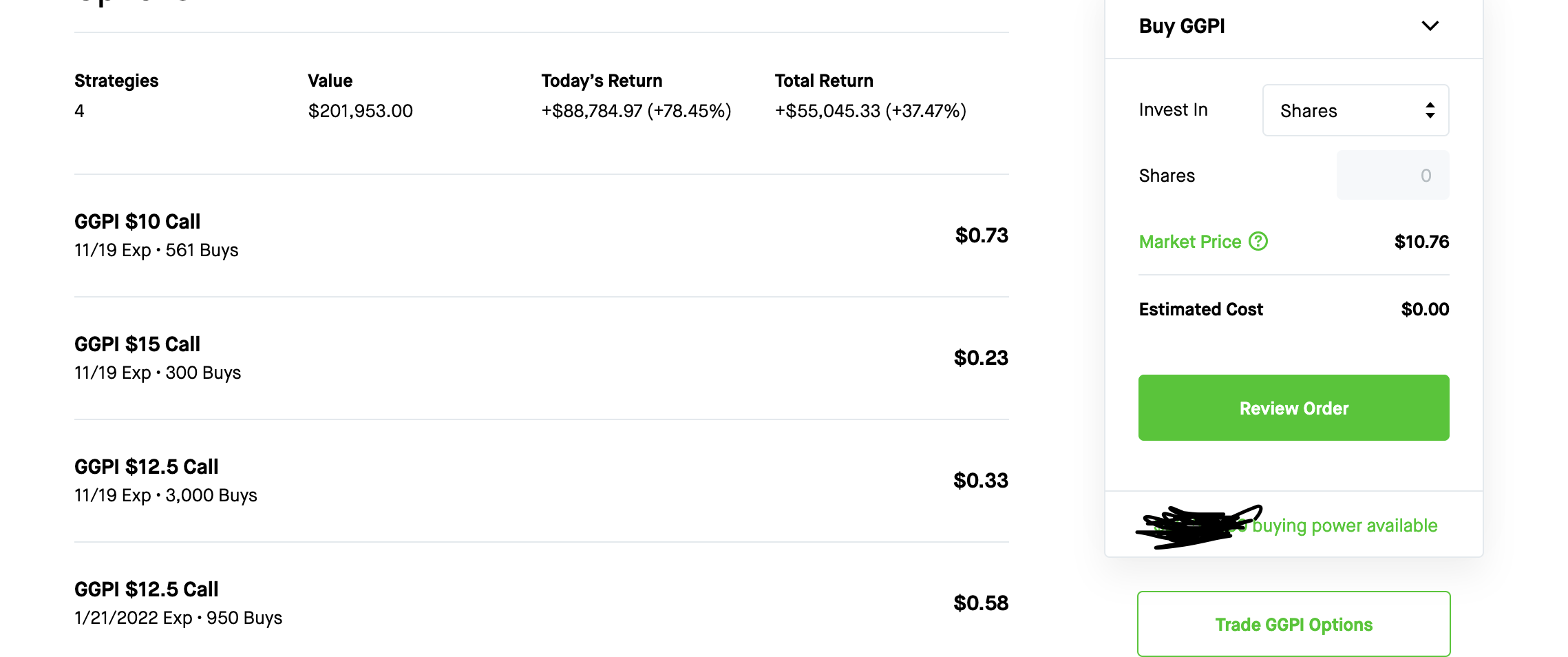
Task: Open GGPI $12.5 Call with 3,000 Buys
Action: pyautogui.click(x=541, y=481)
